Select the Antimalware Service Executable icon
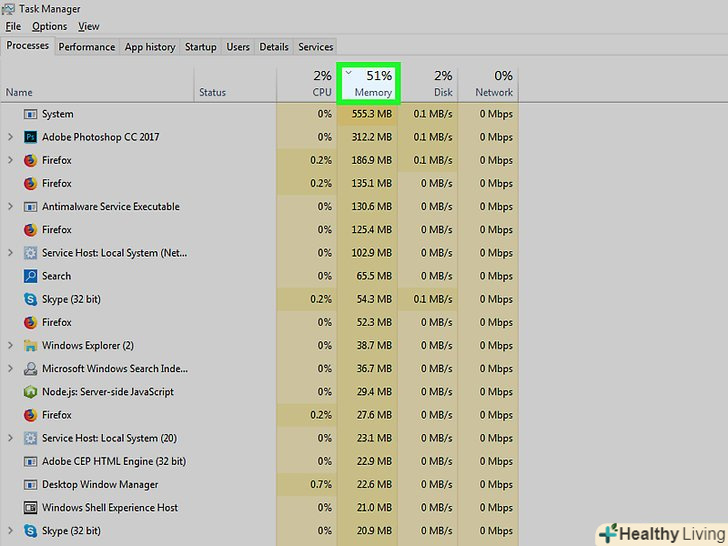 30,207
